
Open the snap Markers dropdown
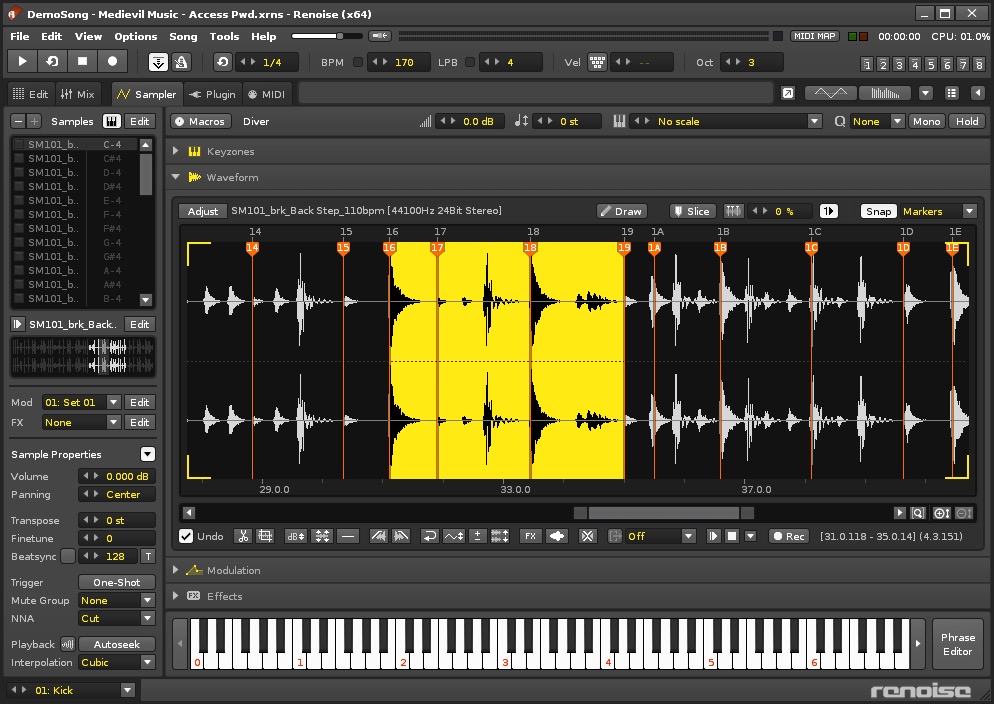pyautogui.click(x=969, y=211)
